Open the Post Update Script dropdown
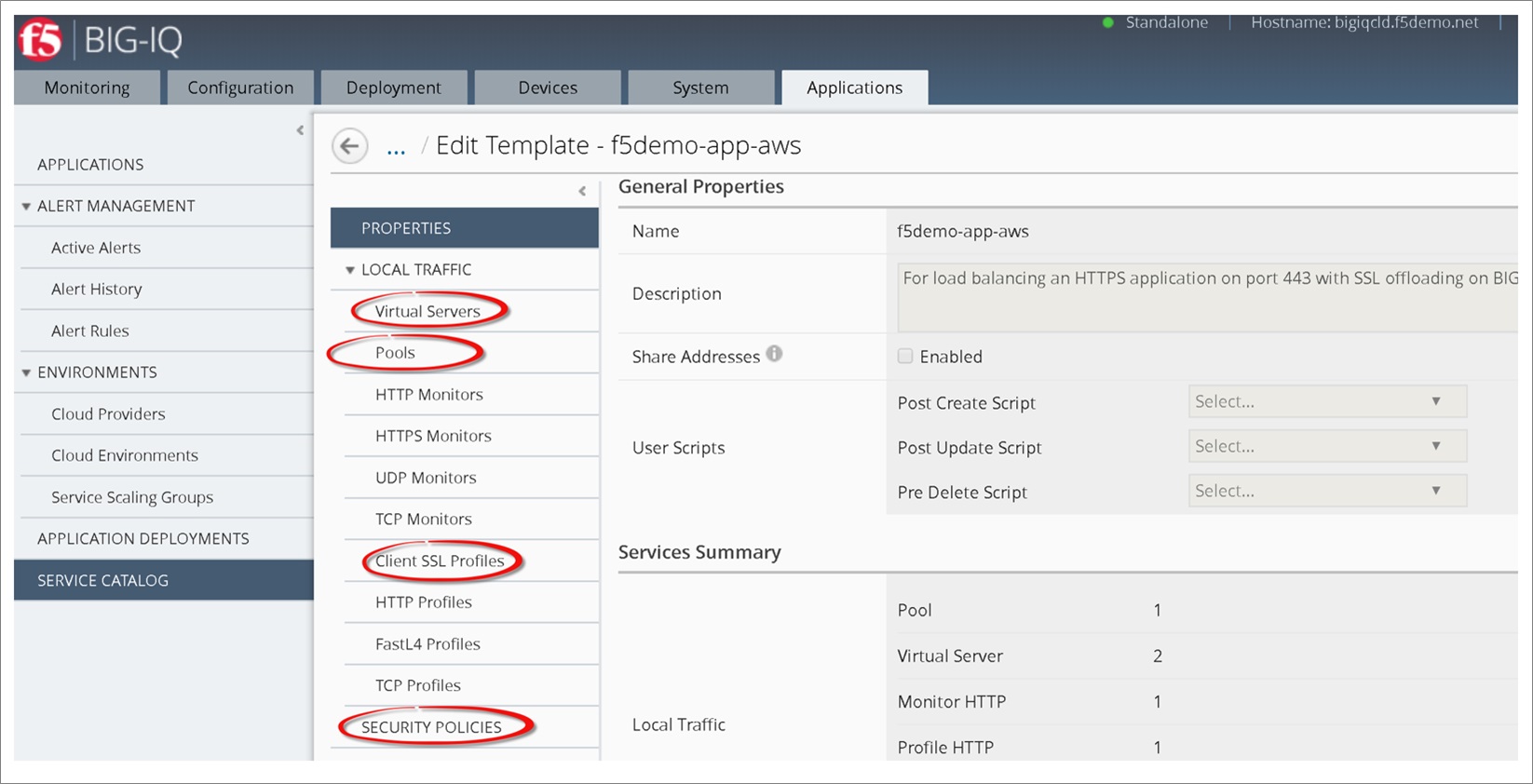This screenshot has height=784, width=1533. pyautogui.click(x=1327, y=446)
